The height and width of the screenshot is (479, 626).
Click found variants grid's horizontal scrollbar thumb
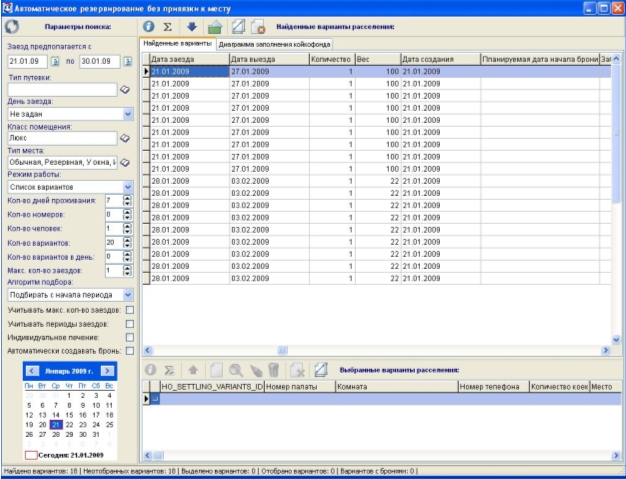283,350
